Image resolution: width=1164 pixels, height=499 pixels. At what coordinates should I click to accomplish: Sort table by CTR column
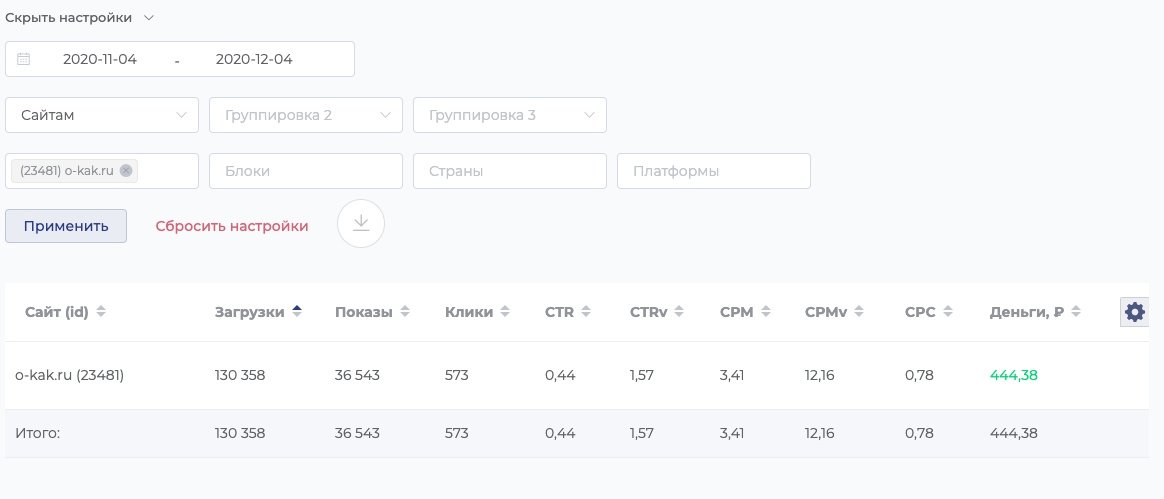pos(567,312)
